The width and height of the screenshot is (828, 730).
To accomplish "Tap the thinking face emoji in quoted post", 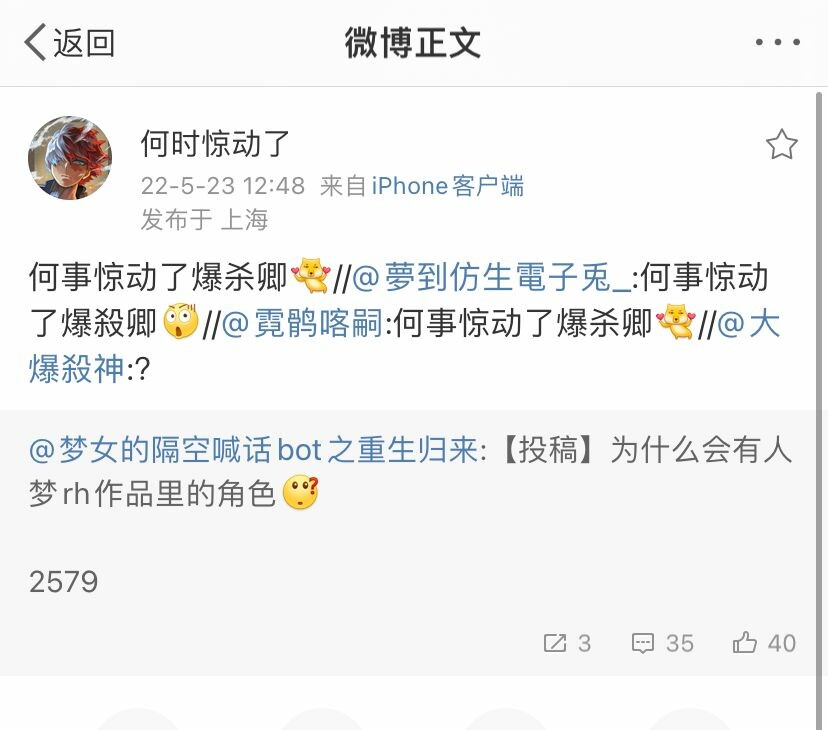I will pyautogui.click(x=301, y=493).
